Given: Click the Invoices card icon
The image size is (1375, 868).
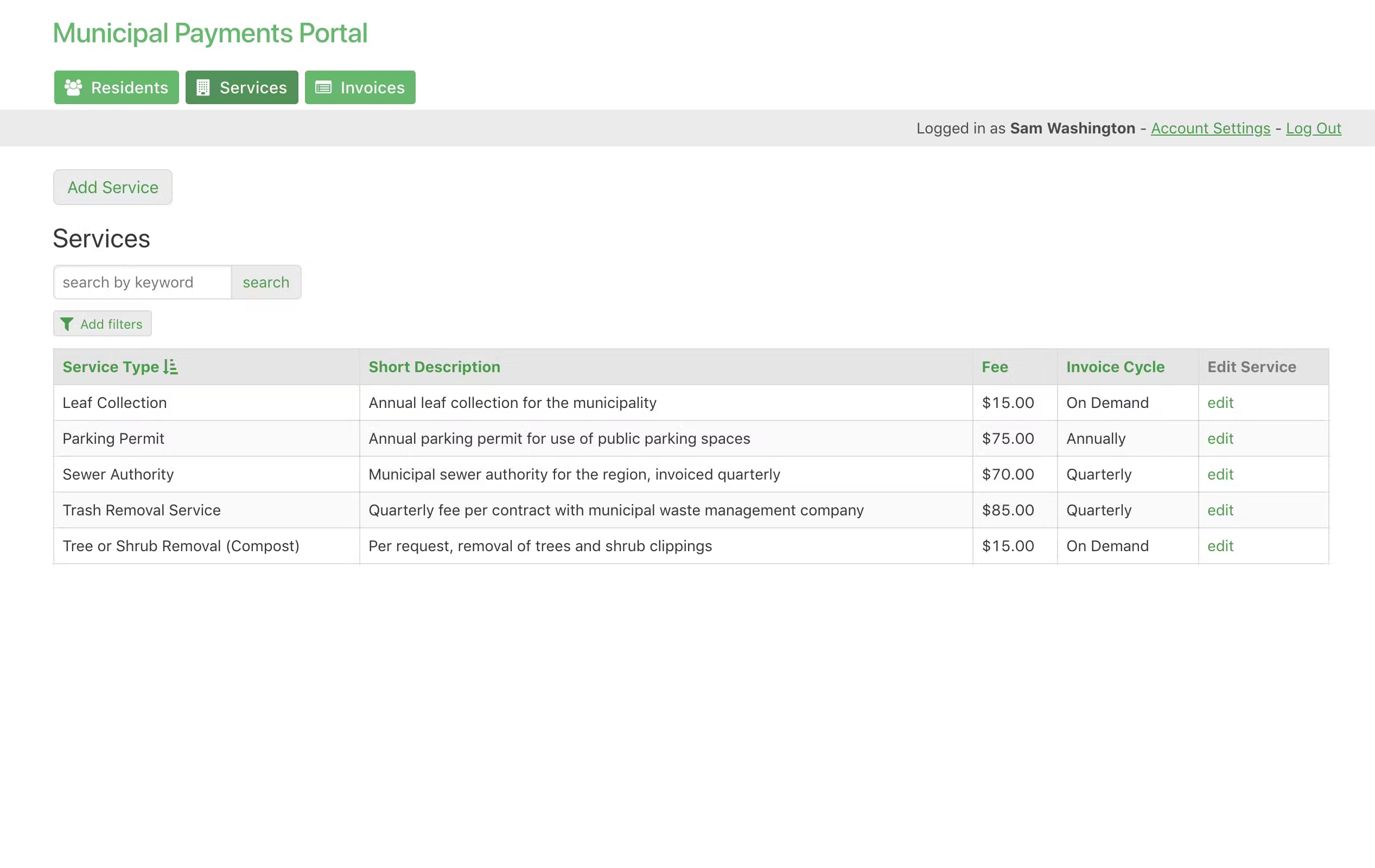Looking at the screenshot, I should tap(323, 87).
